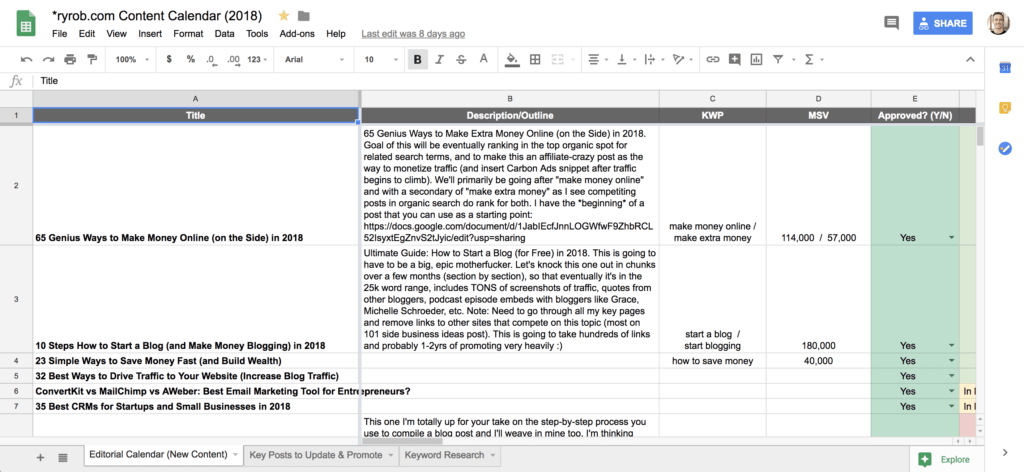This screenshot has height=472, width=1024.
Task: Click the Redo arrow in the toolbar
Action: click(48, 59)
